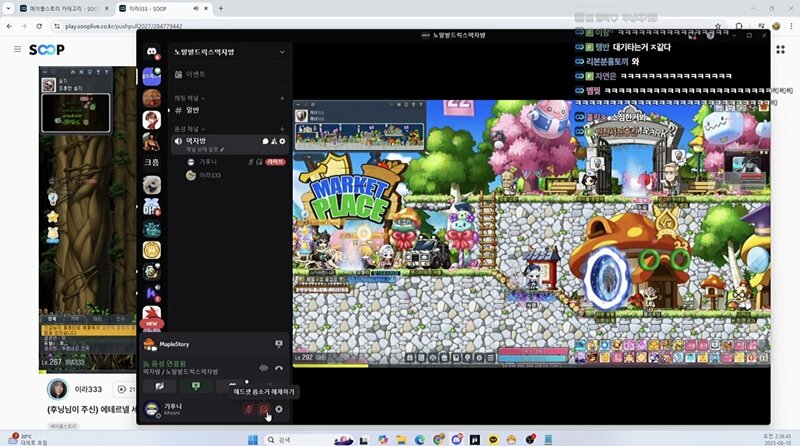The image size is (800, 446).
Task: Click the browser address bar URL
Action: [x=123, y=27]
